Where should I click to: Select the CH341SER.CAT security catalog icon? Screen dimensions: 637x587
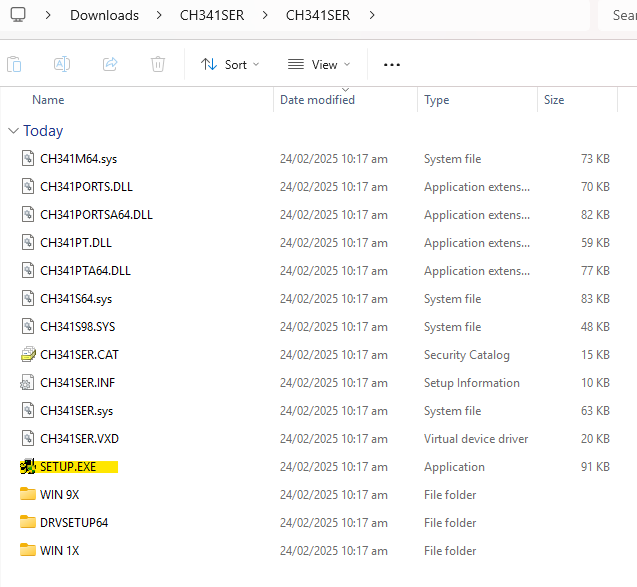(x=28, y=355)
